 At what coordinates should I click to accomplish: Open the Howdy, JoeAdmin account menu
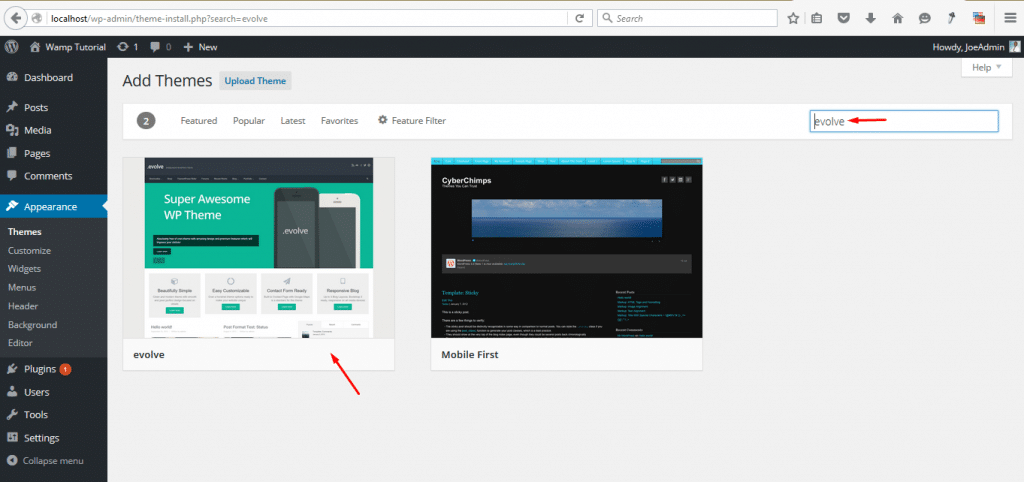point(976,47)
